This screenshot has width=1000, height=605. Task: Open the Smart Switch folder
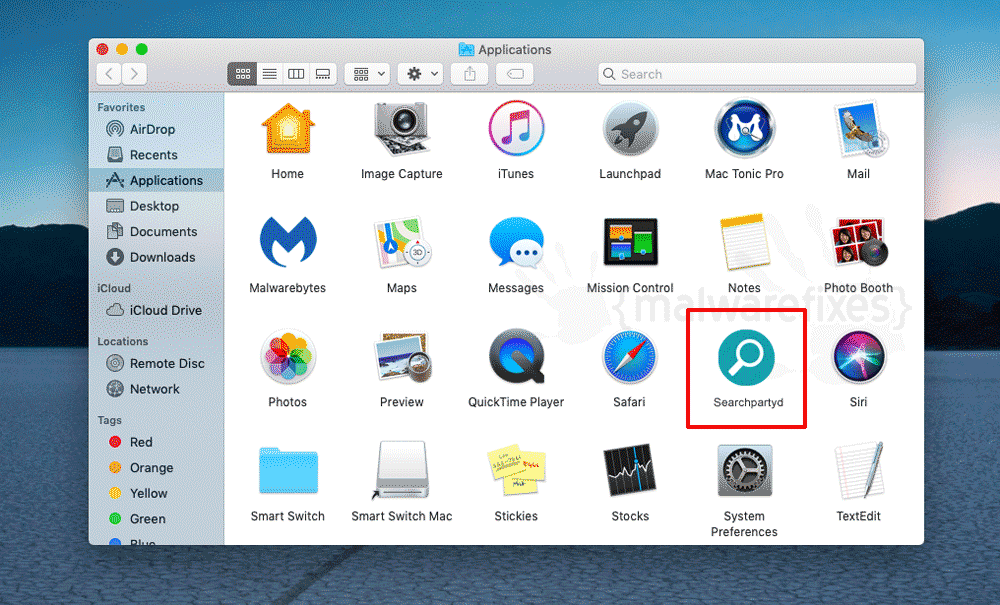(x=288, y=471)
